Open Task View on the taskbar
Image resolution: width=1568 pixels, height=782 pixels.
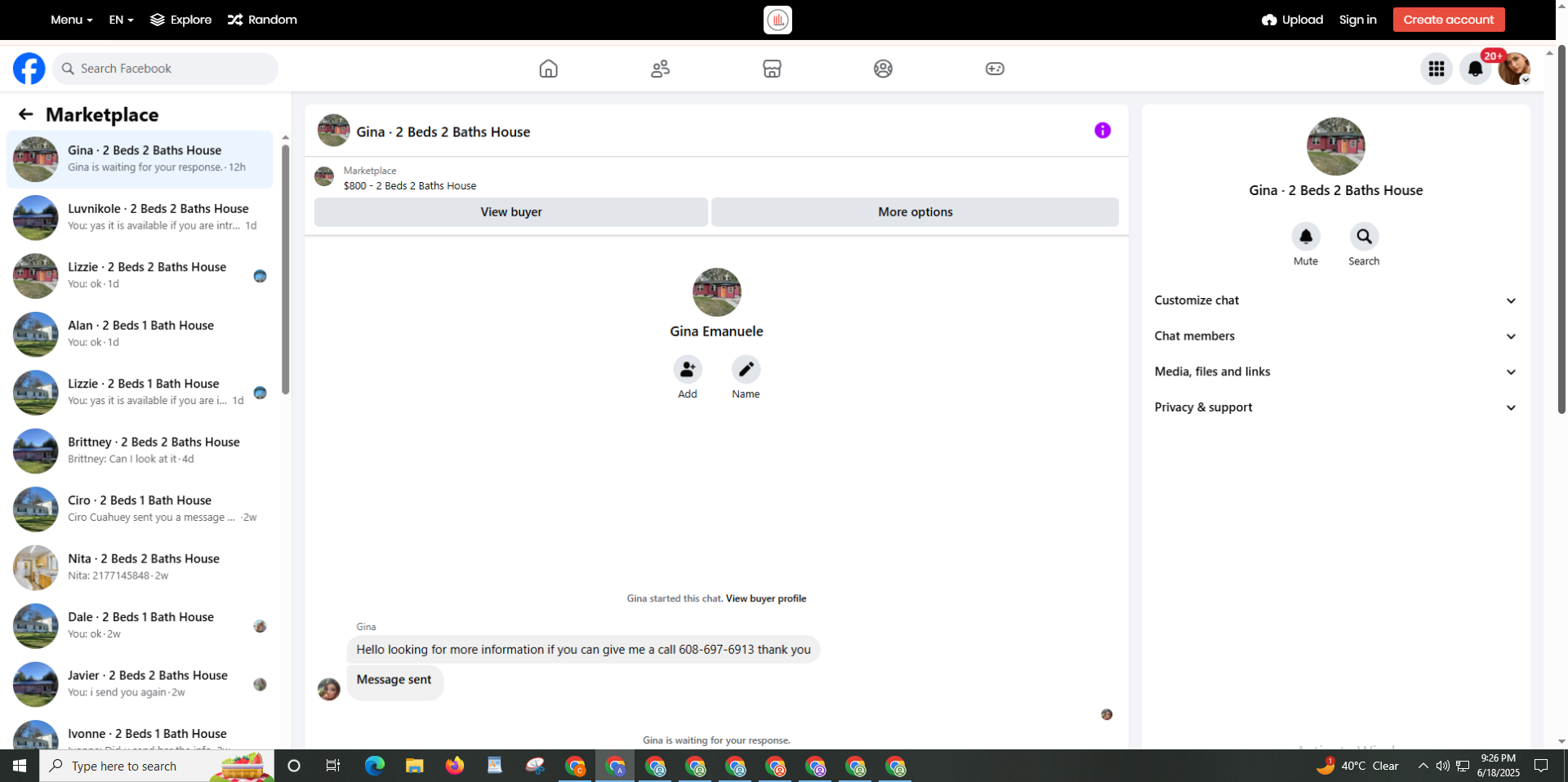(x=333, y=766)
